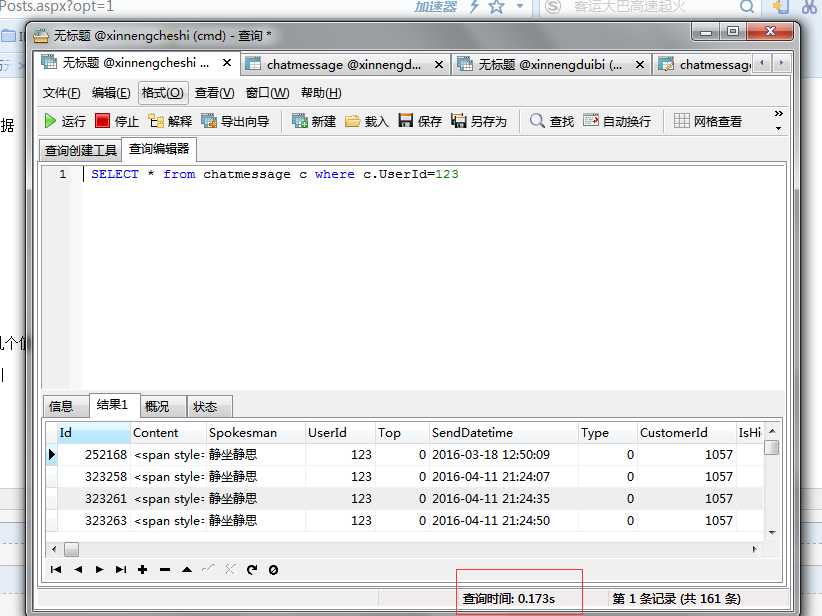Click Type column header
Image resolution: width=822 pixels, height=616 pixels.
(x=608, y=433)
